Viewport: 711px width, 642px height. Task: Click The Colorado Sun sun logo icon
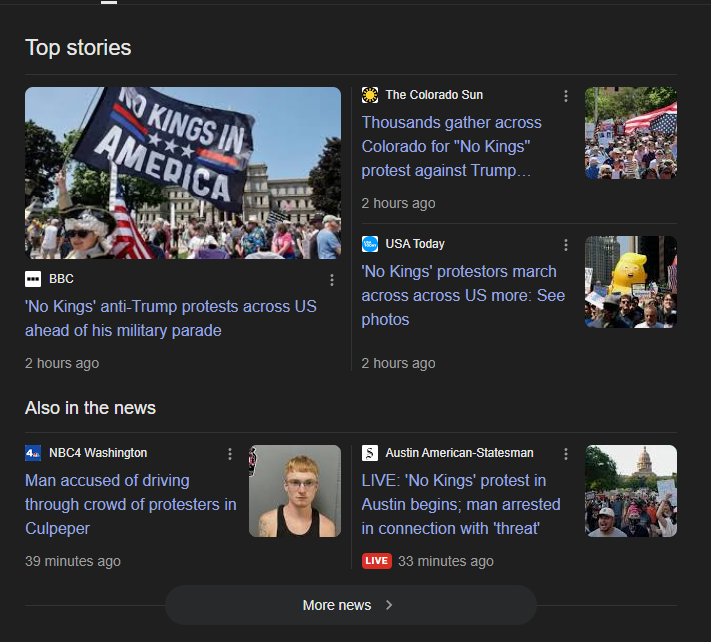pos(370,95)
